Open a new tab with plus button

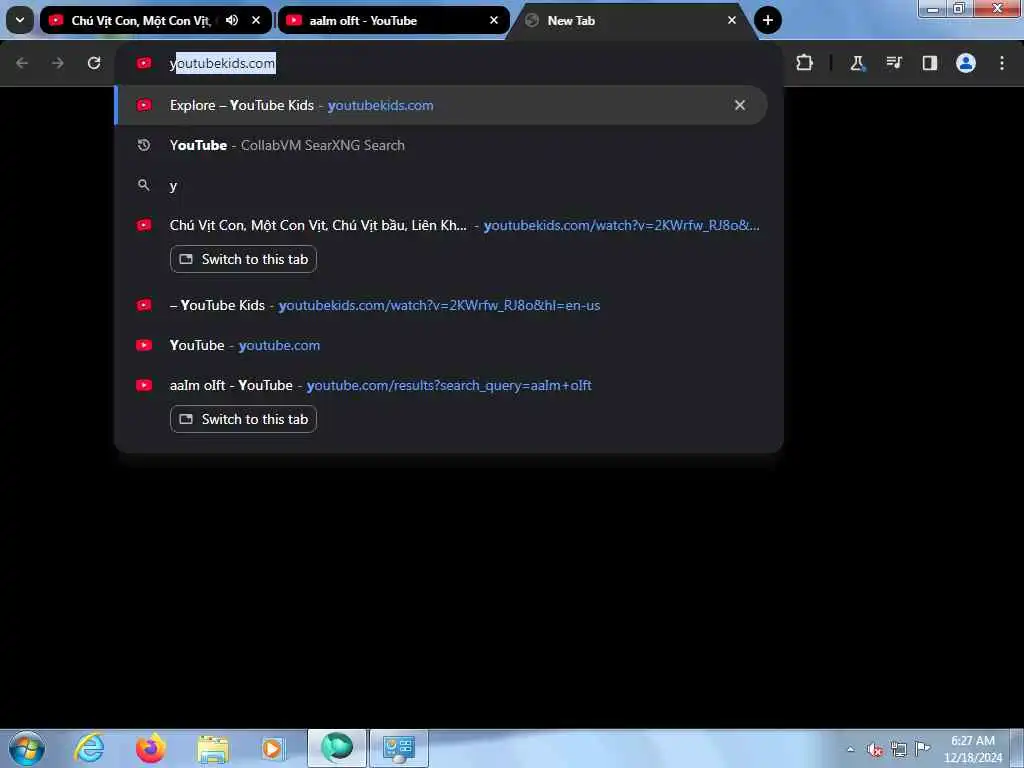click(x=767, y=20)
